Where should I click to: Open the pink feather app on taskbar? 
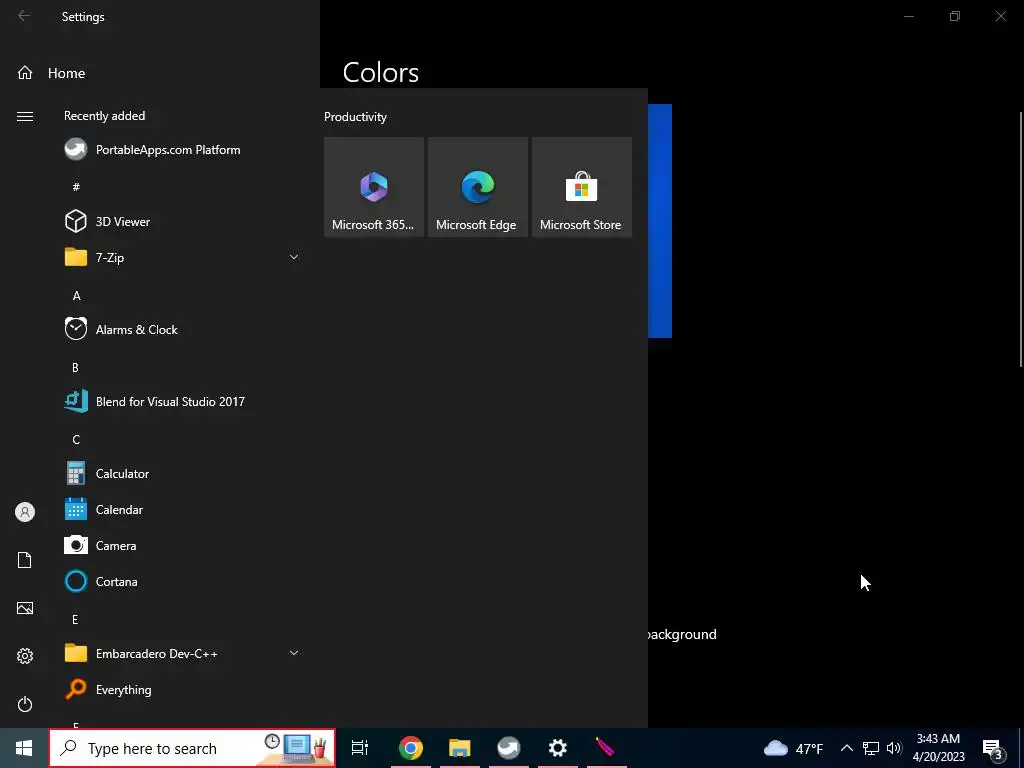pos(606,748)
